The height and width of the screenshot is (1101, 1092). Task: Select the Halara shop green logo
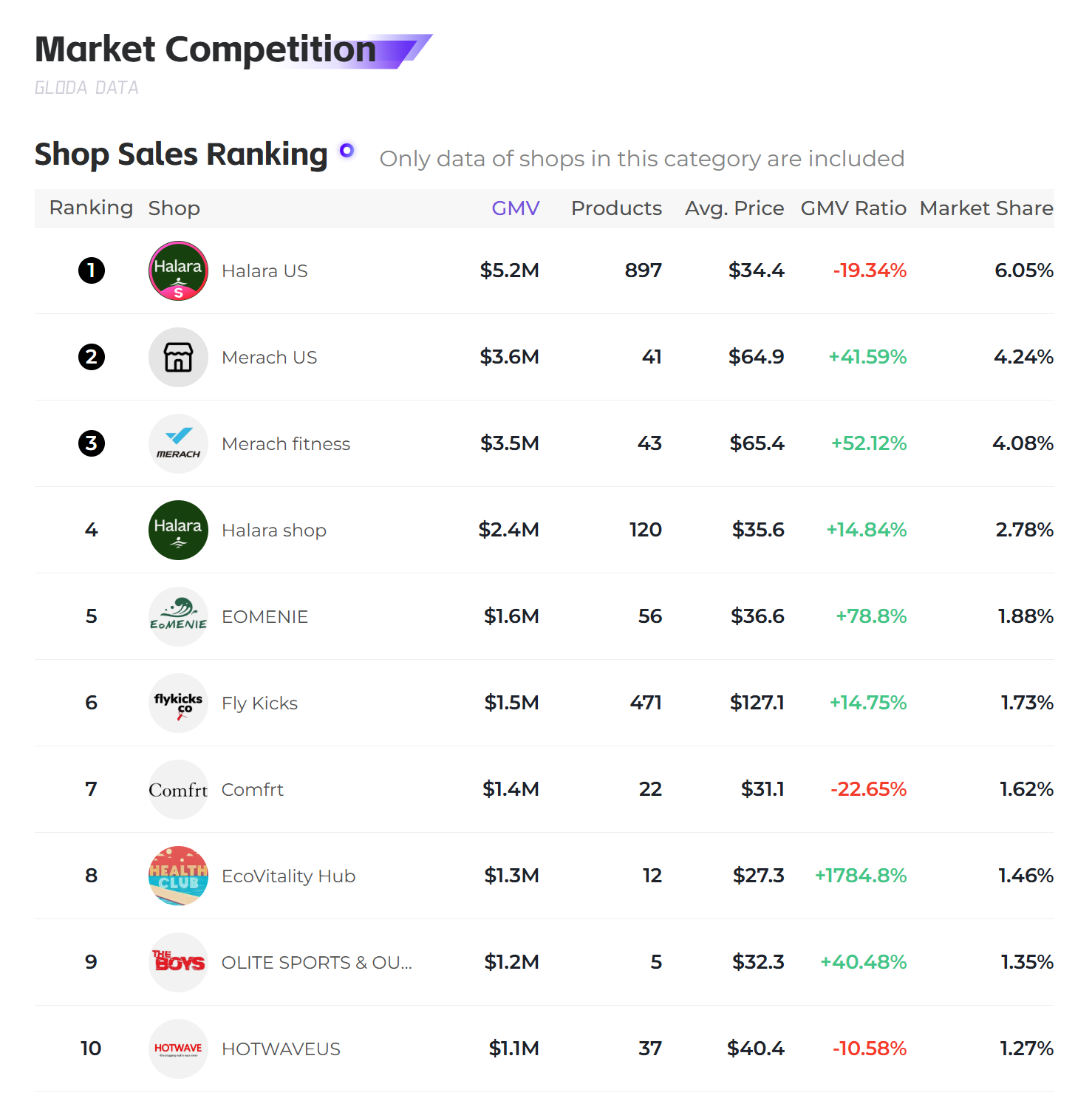(178, 530)
